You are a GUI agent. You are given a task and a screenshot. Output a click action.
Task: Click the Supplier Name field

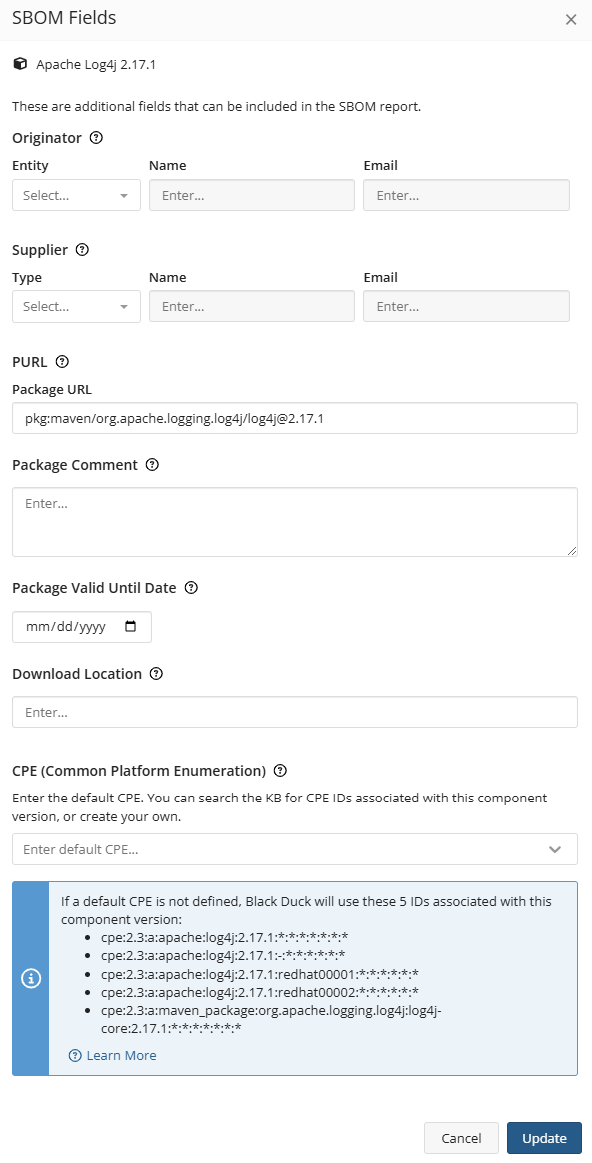click(251, 306)
